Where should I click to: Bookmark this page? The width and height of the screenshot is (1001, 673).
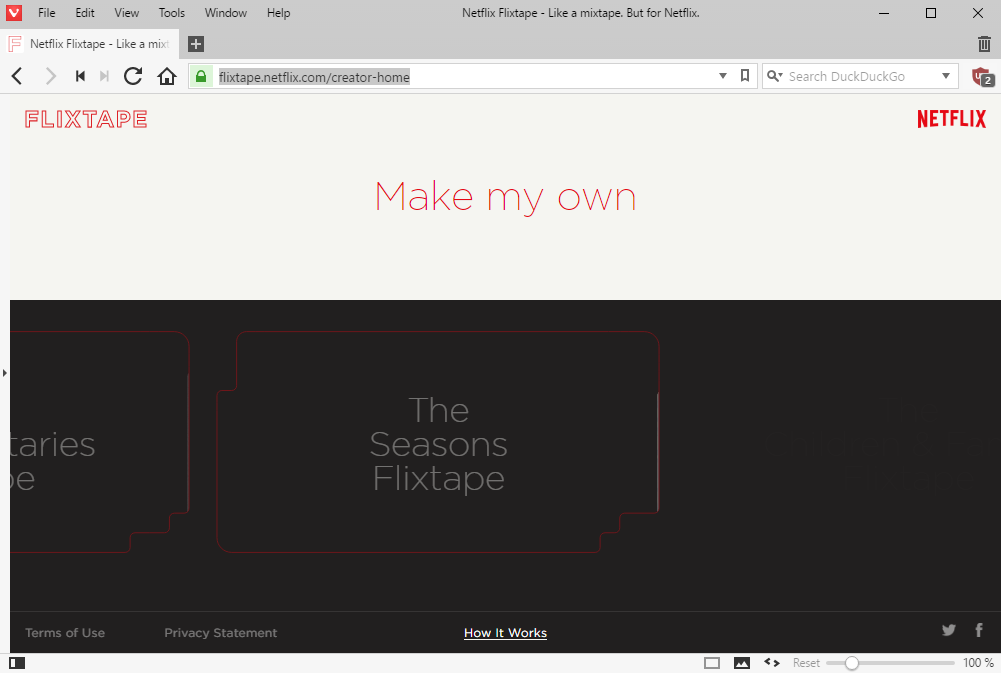click(x=744, y=76)
